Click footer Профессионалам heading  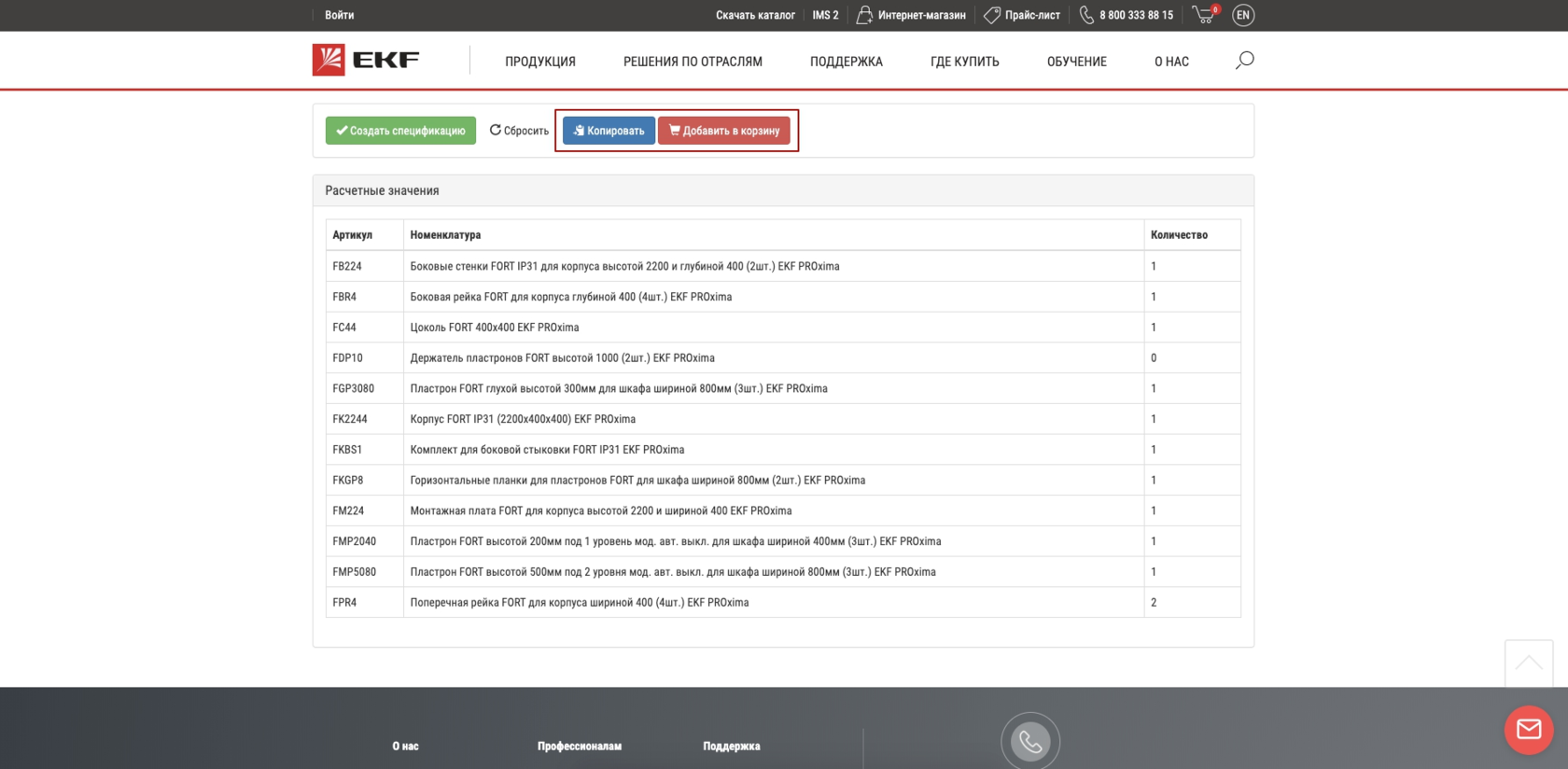[x=580, y=747]
